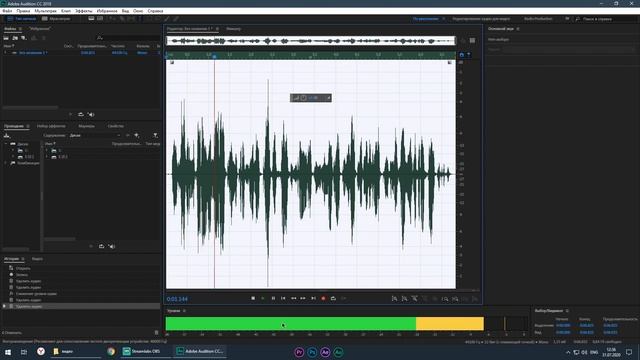Open the Содержимое Диски dropdown
This screenshot has height=360, width=640.
point(96,136)
